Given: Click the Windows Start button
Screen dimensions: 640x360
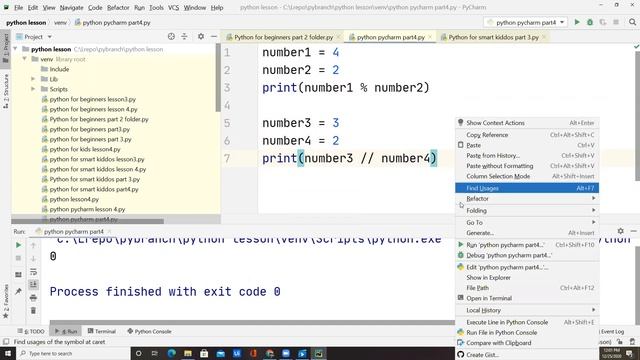Looking at the screenshot, I should [7, 353].
